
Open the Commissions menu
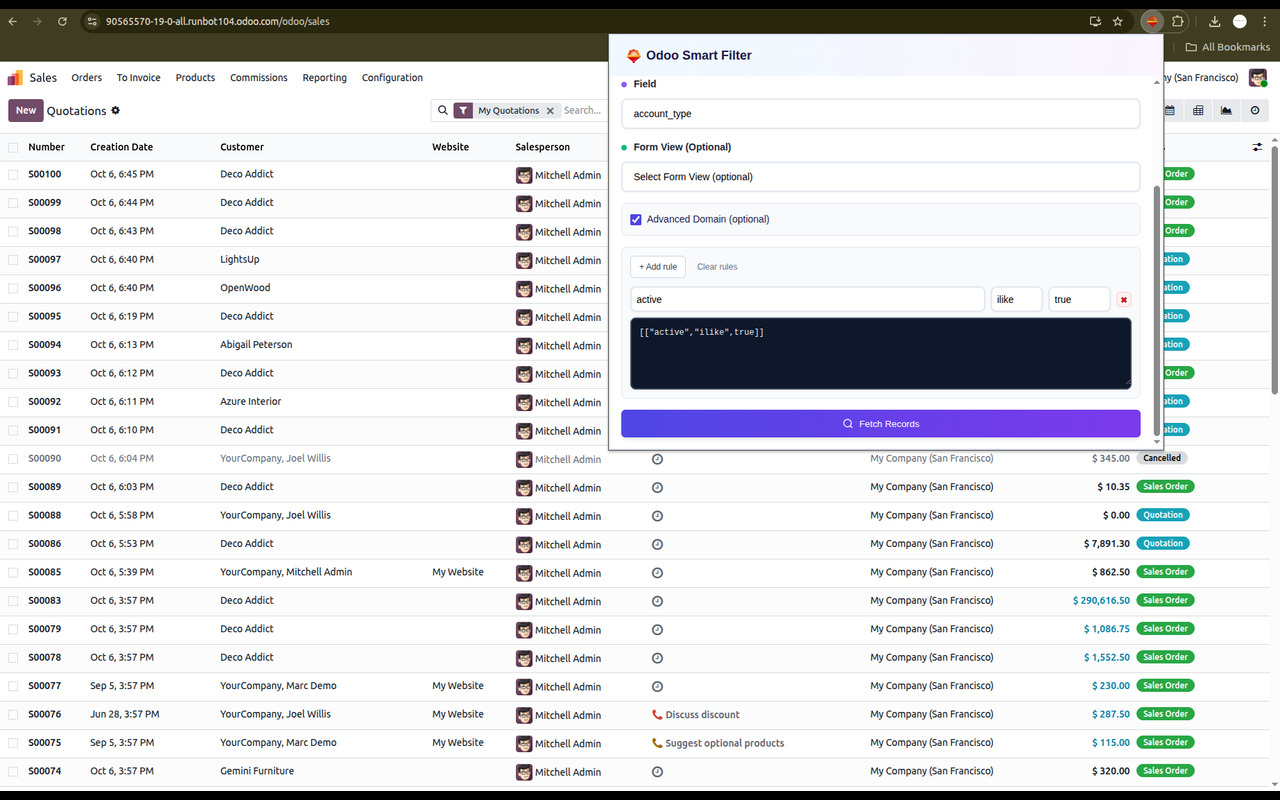[259, 78]
